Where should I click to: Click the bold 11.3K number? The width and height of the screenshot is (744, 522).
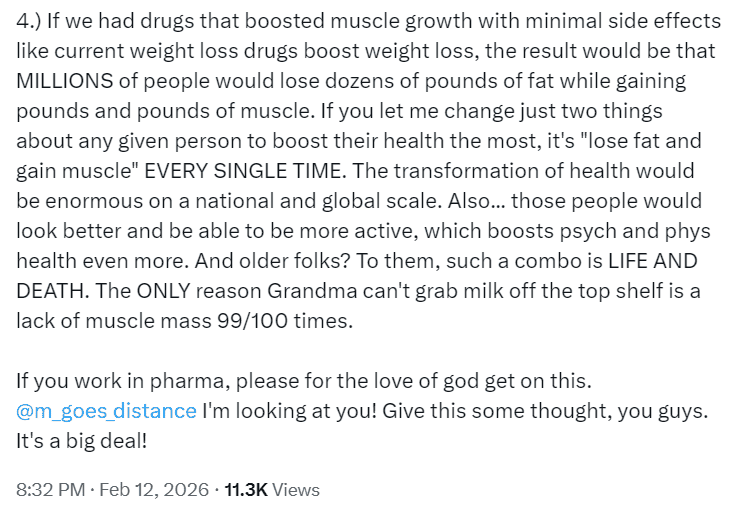(x=246, y=490)
